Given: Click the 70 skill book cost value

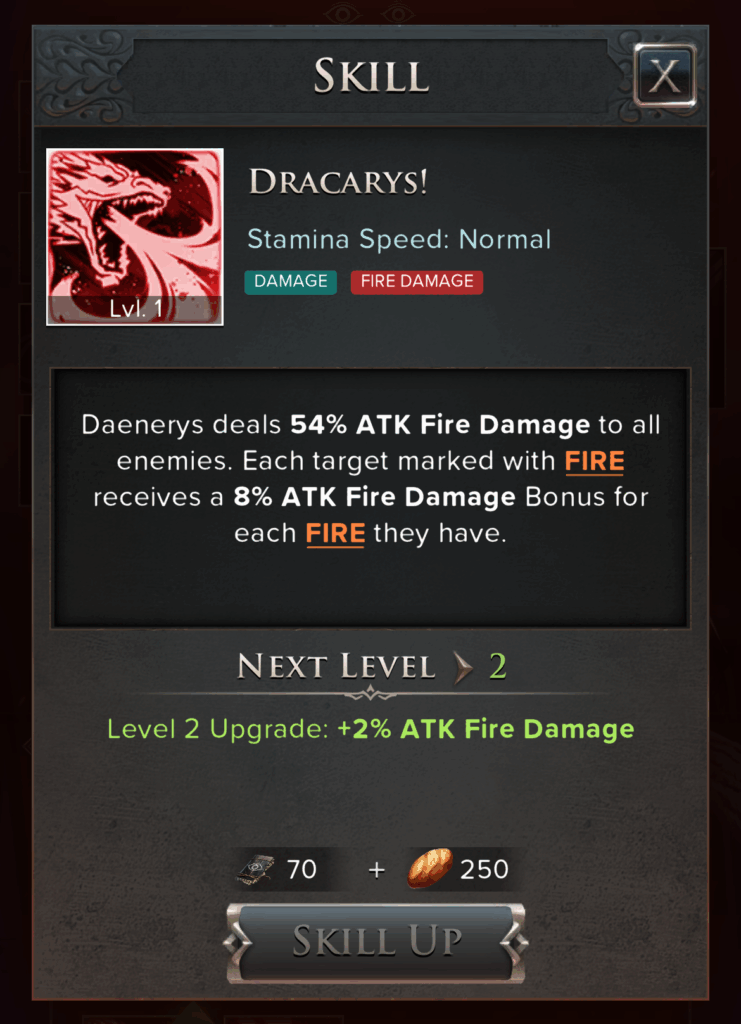Looking at the screenshot, I should pos(302,870).
